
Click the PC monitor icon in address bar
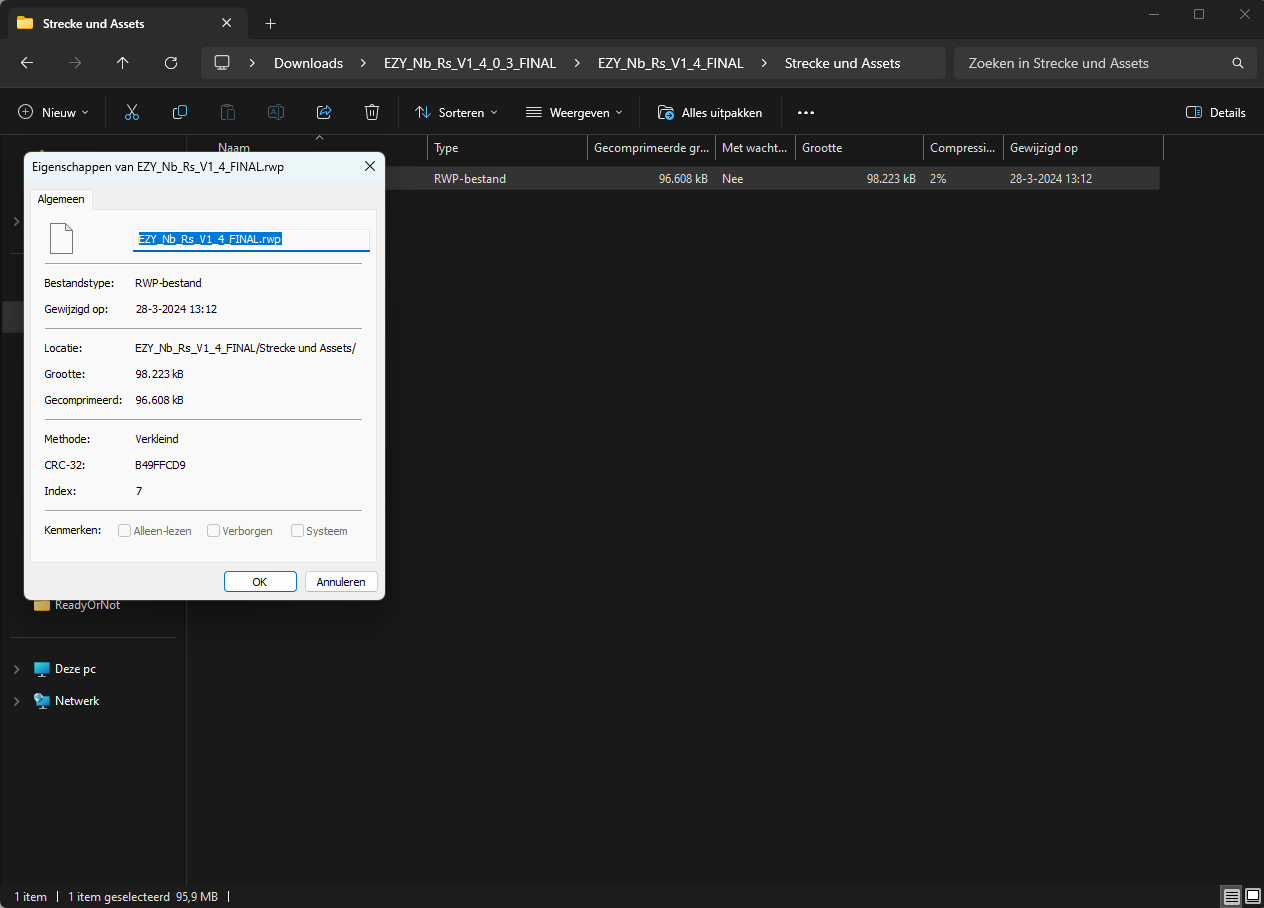[222, 63]
